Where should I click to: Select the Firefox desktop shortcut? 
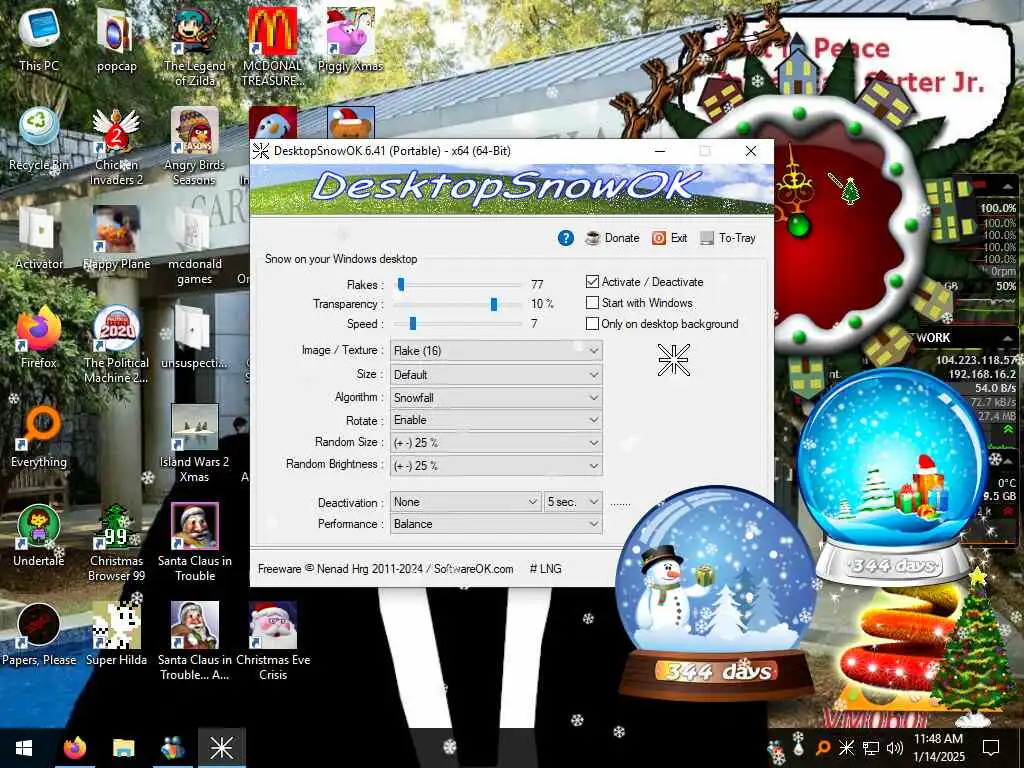pyautogui.click(x=39, y=337)
